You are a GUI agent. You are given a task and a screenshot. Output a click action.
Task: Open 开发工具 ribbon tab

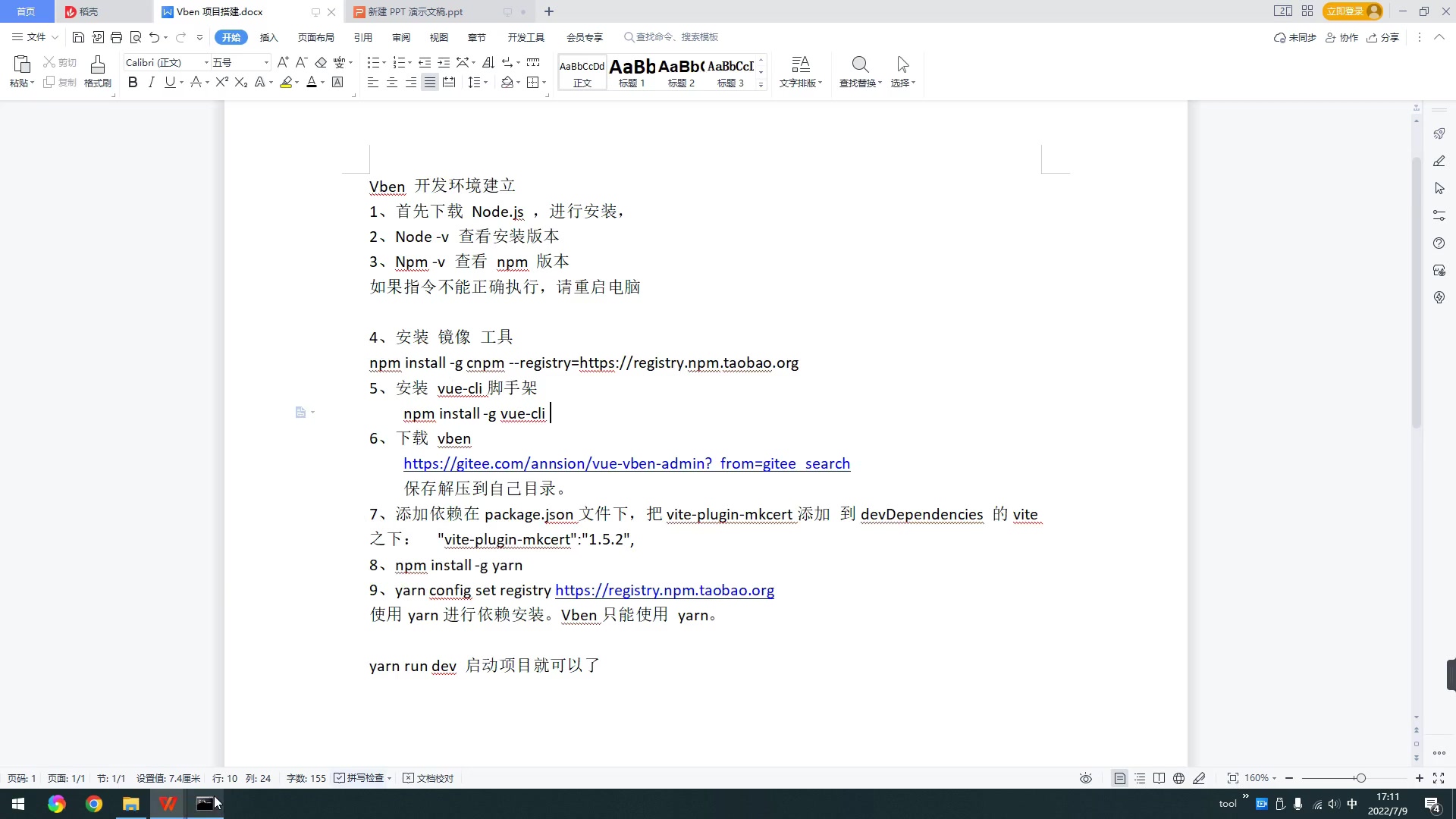coord(526,37)
